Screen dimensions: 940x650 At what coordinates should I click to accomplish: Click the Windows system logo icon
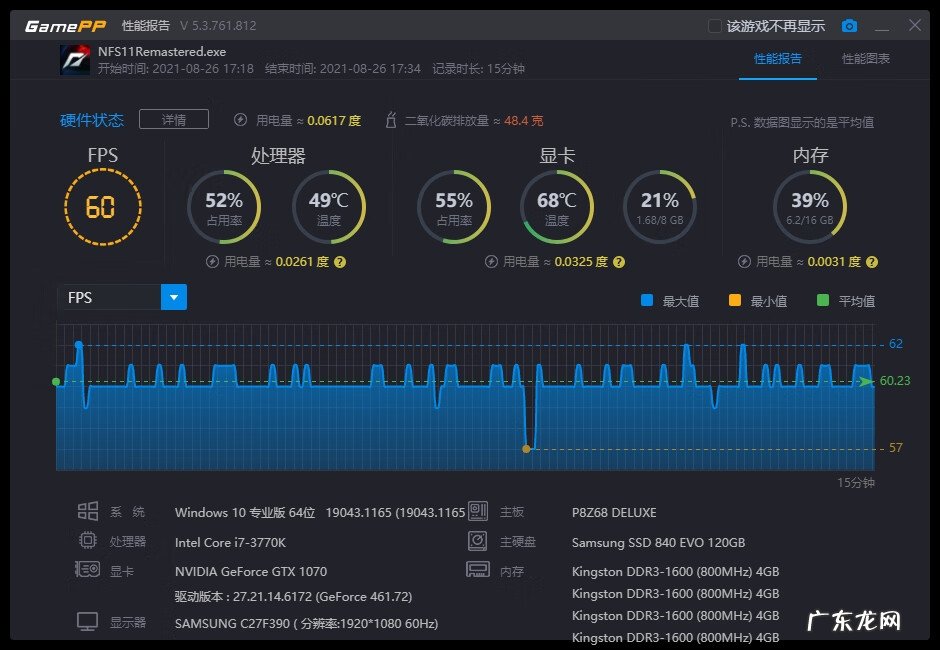tap(88, 512)
